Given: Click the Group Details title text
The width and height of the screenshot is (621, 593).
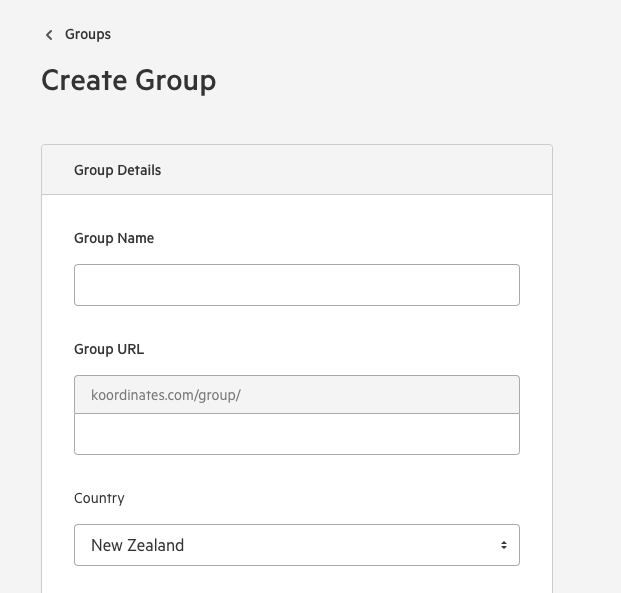Looking at the screenshot, I should [118, 170].
